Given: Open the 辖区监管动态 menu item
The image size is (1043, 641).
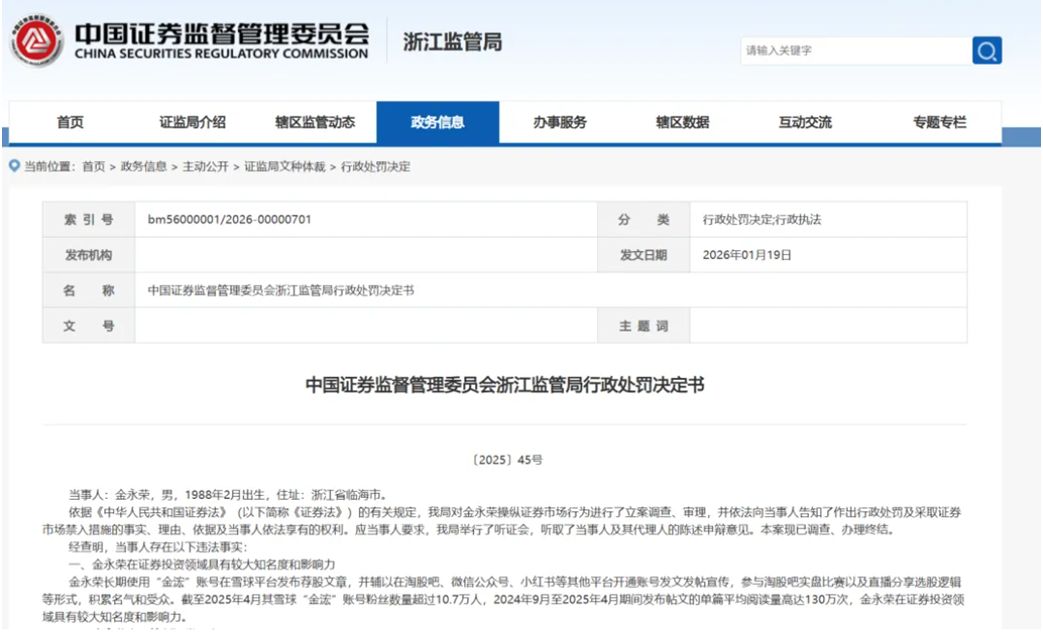Looking at the screenshot, I should coord(315,121).
